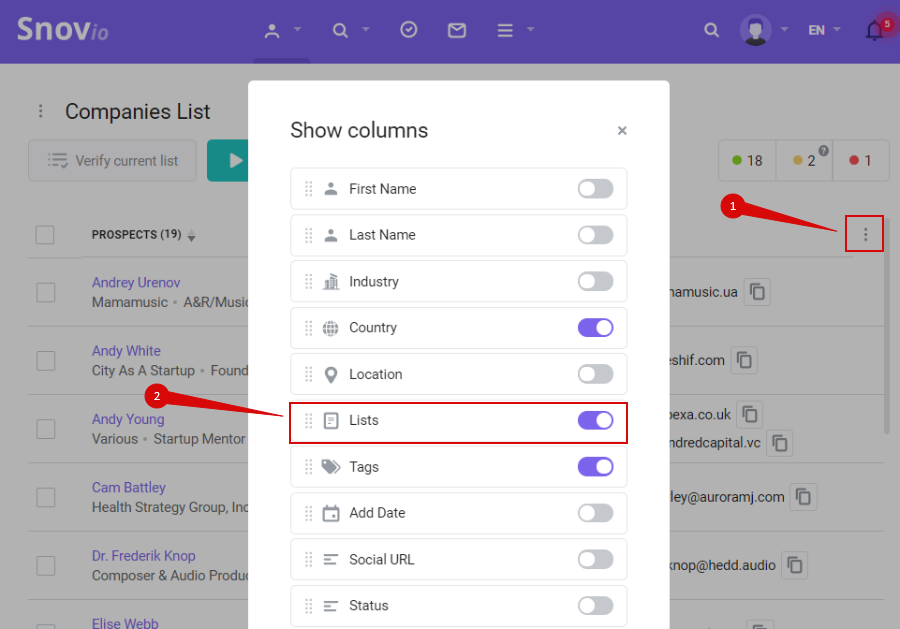The height and width of the screenshot is (629, 900).
Task: Filter by 1 invalid (red) email
Action: pos(860,161)
